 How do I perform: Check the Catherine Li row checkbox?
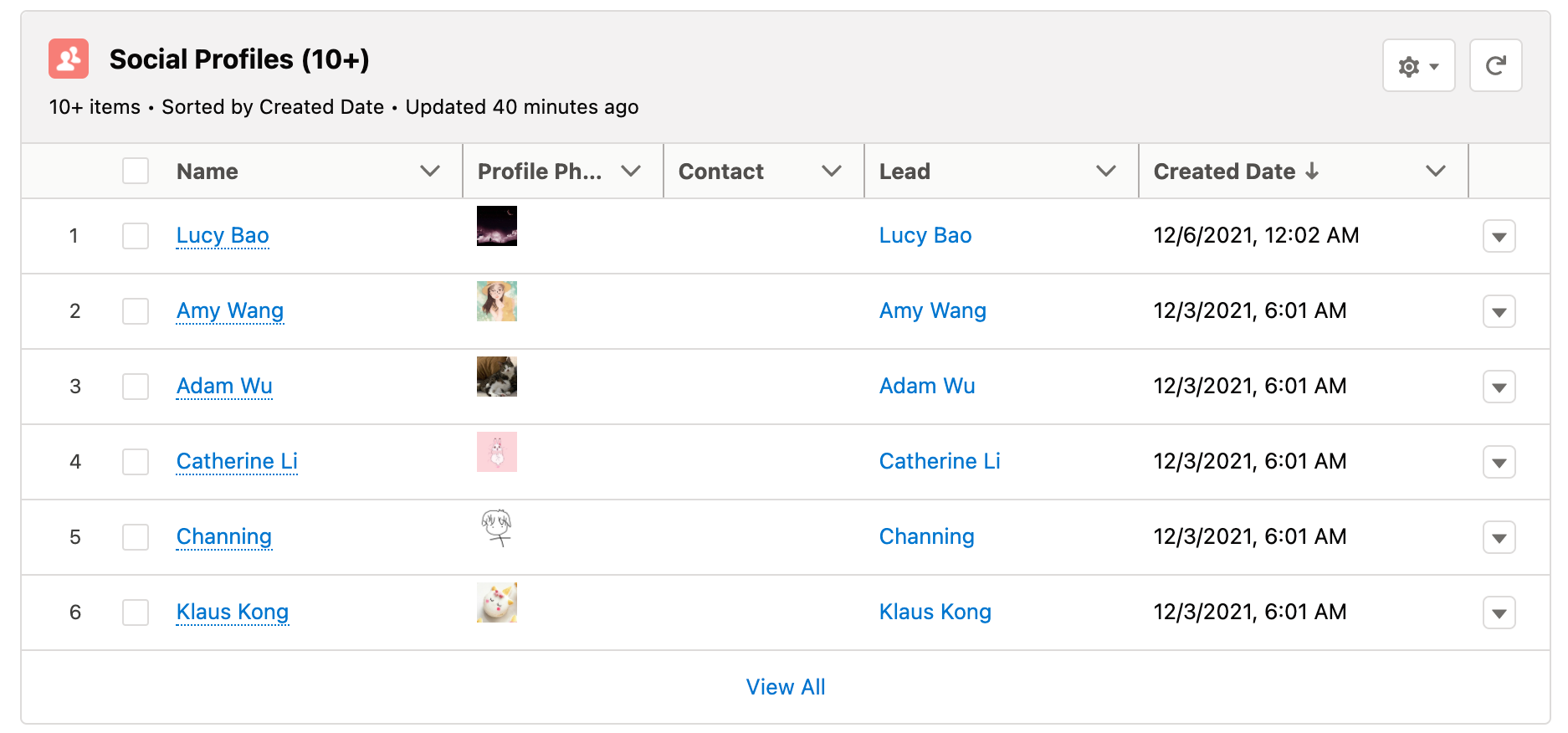136,462
